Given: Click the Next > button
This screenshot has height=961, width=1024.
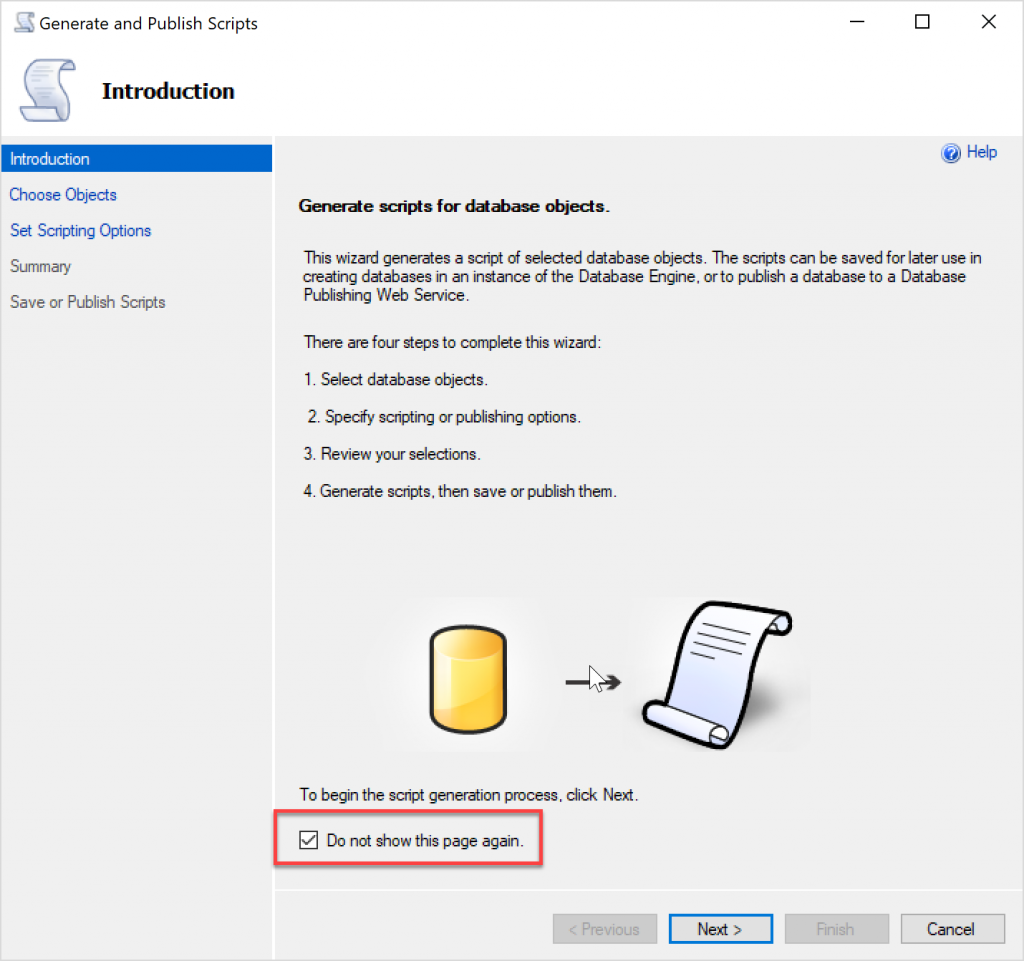Looking at the screenshot, I should coord(720,929).
